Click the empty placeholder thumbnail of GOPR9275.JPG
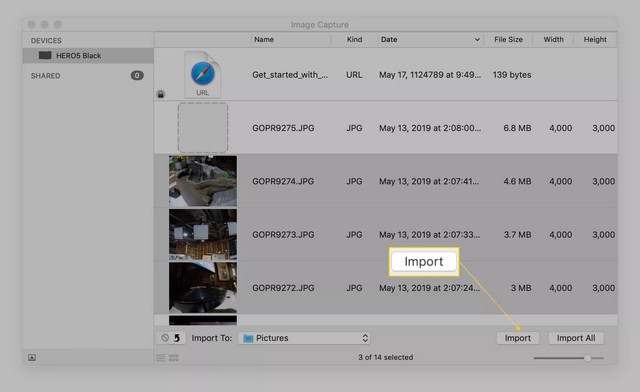Image resolution: width=640 pixels, height=392 pixels. 203,128
